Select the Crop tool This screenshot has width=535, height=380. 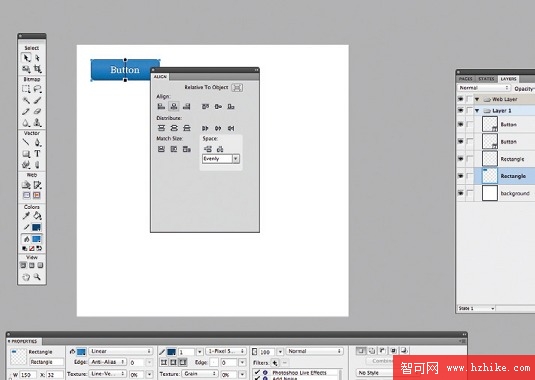(37, 69)
